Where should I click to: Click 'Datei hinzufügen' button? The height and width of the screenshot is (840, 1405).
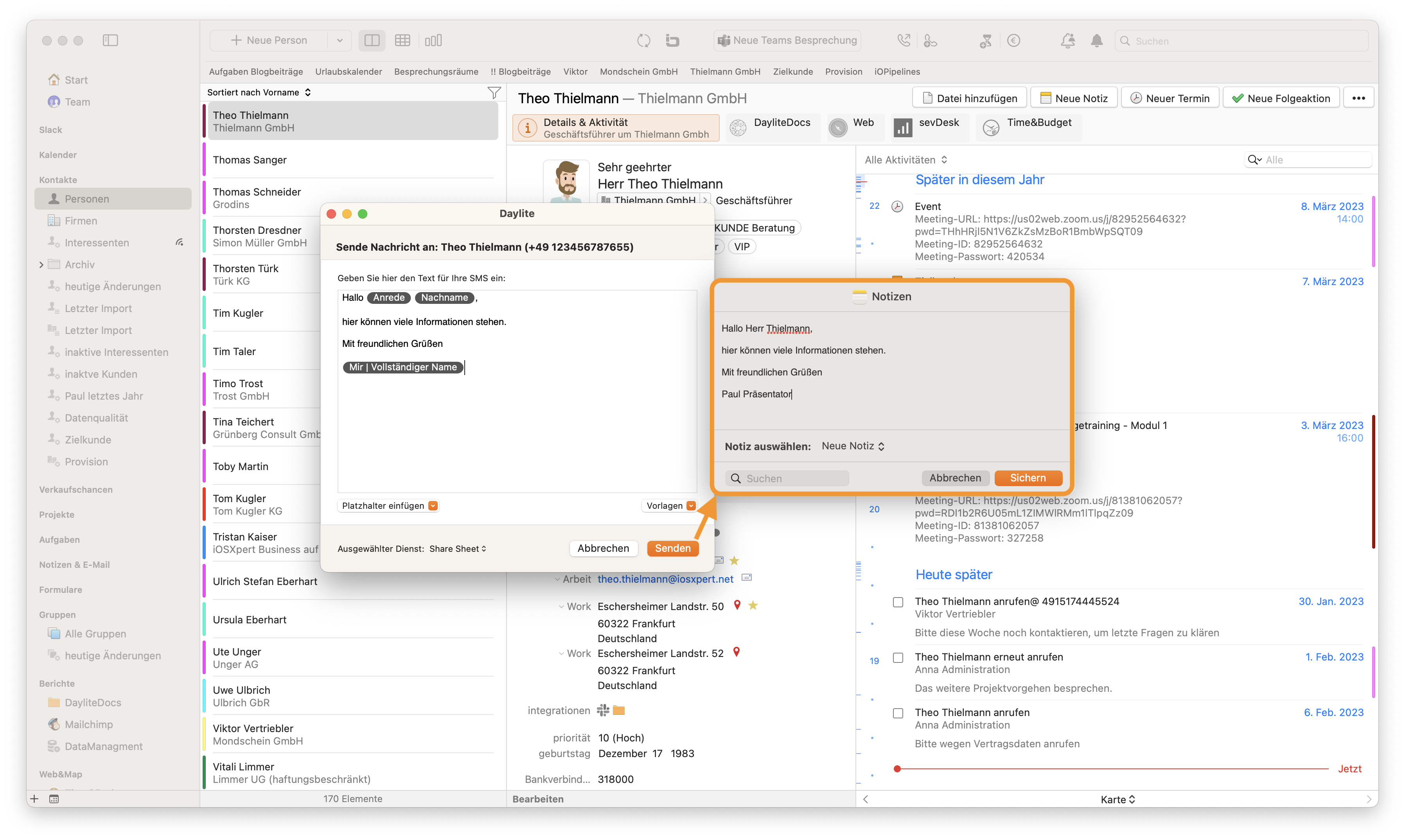(969, 98)
